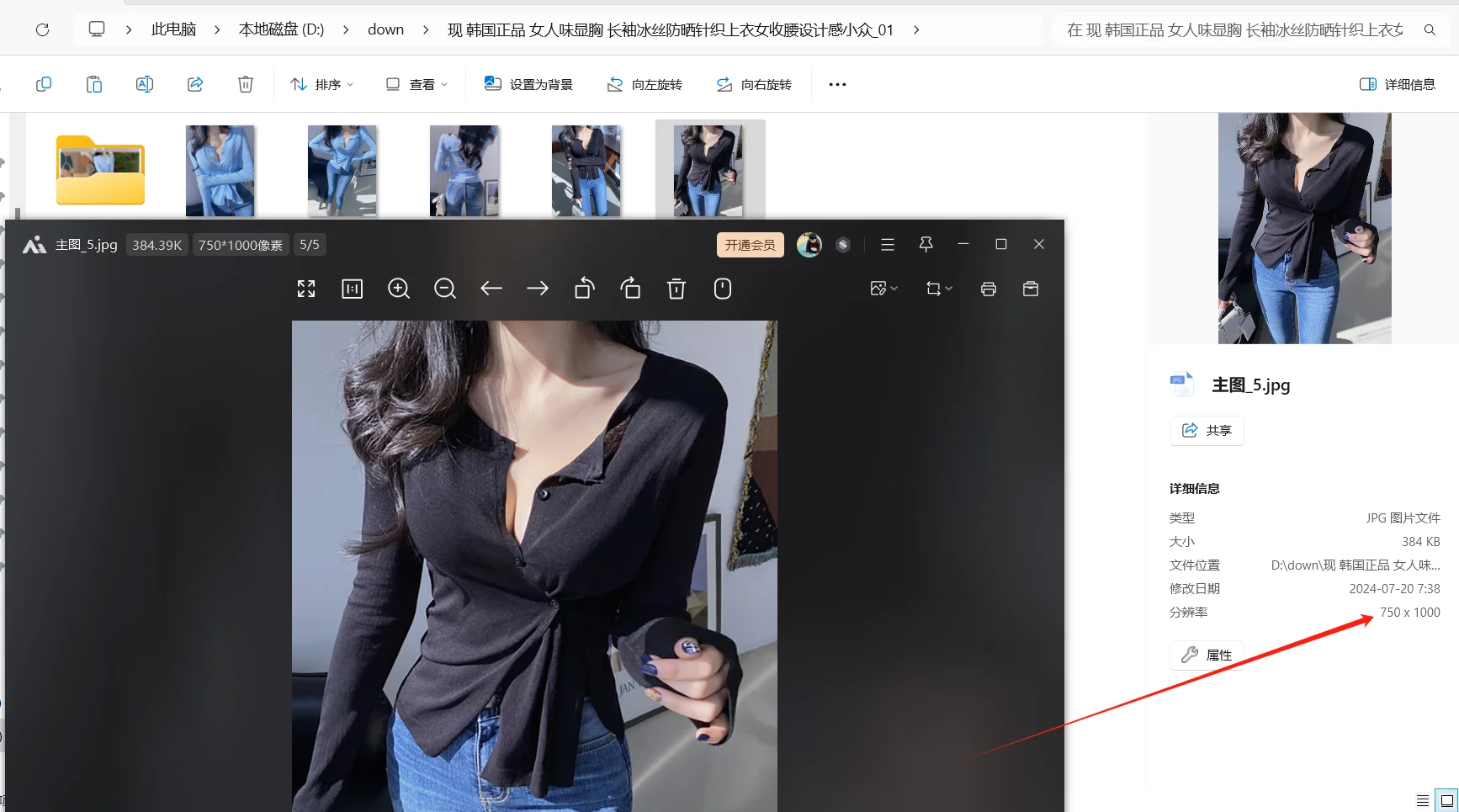Enter fullscreen mode in image viewer
The image size is (1459, 812).
[305, 288]
